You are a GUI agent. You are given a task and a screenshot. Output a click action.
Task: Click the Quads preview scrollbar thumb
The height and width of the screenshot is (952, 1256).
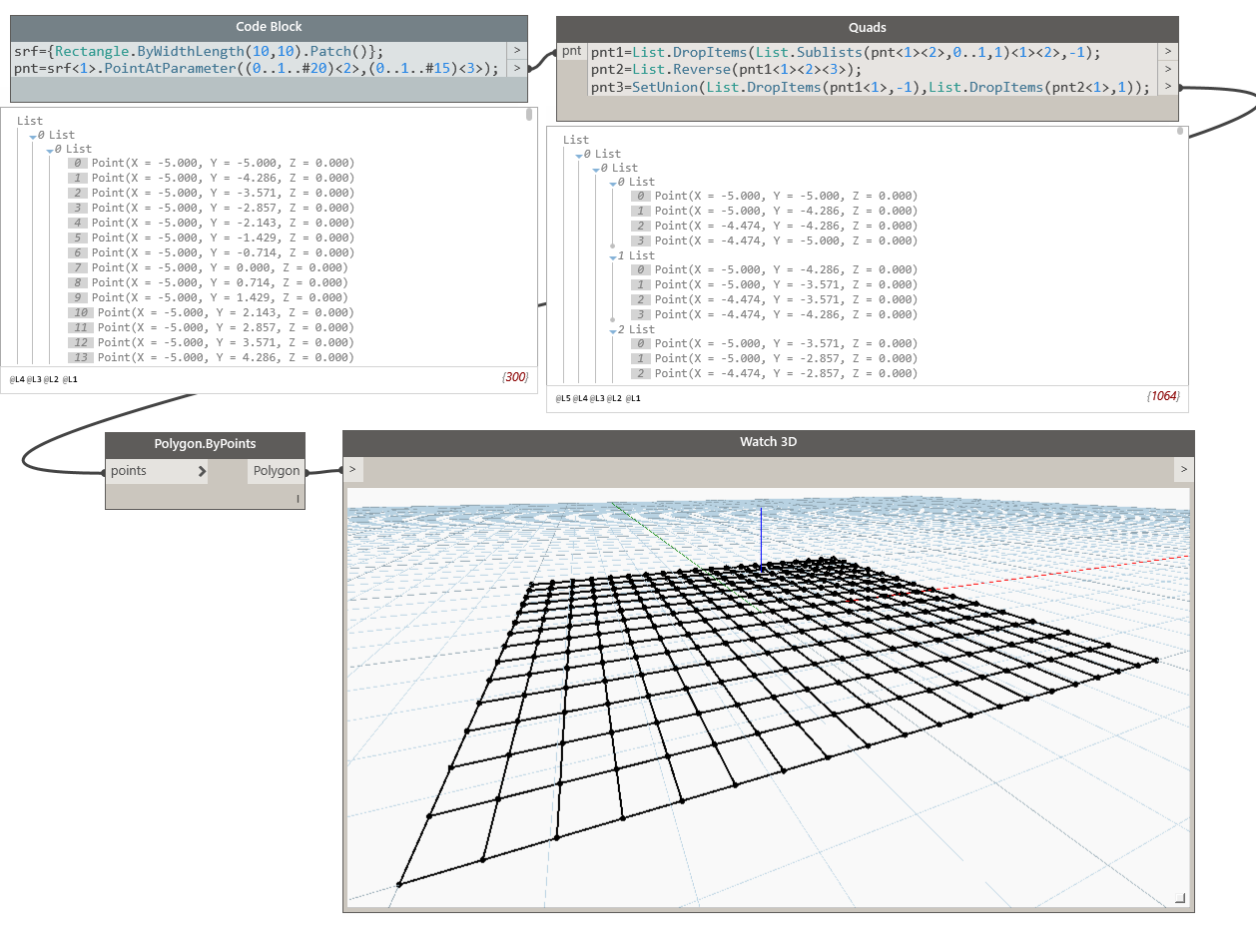pos(1180,131)
